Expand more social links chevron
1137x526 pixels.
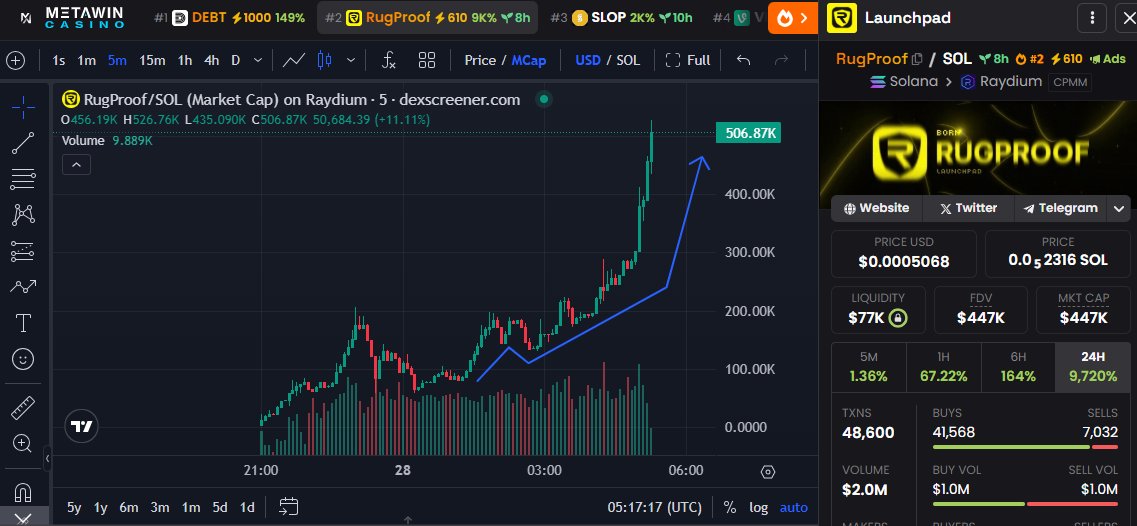(x=1118, y=208)
